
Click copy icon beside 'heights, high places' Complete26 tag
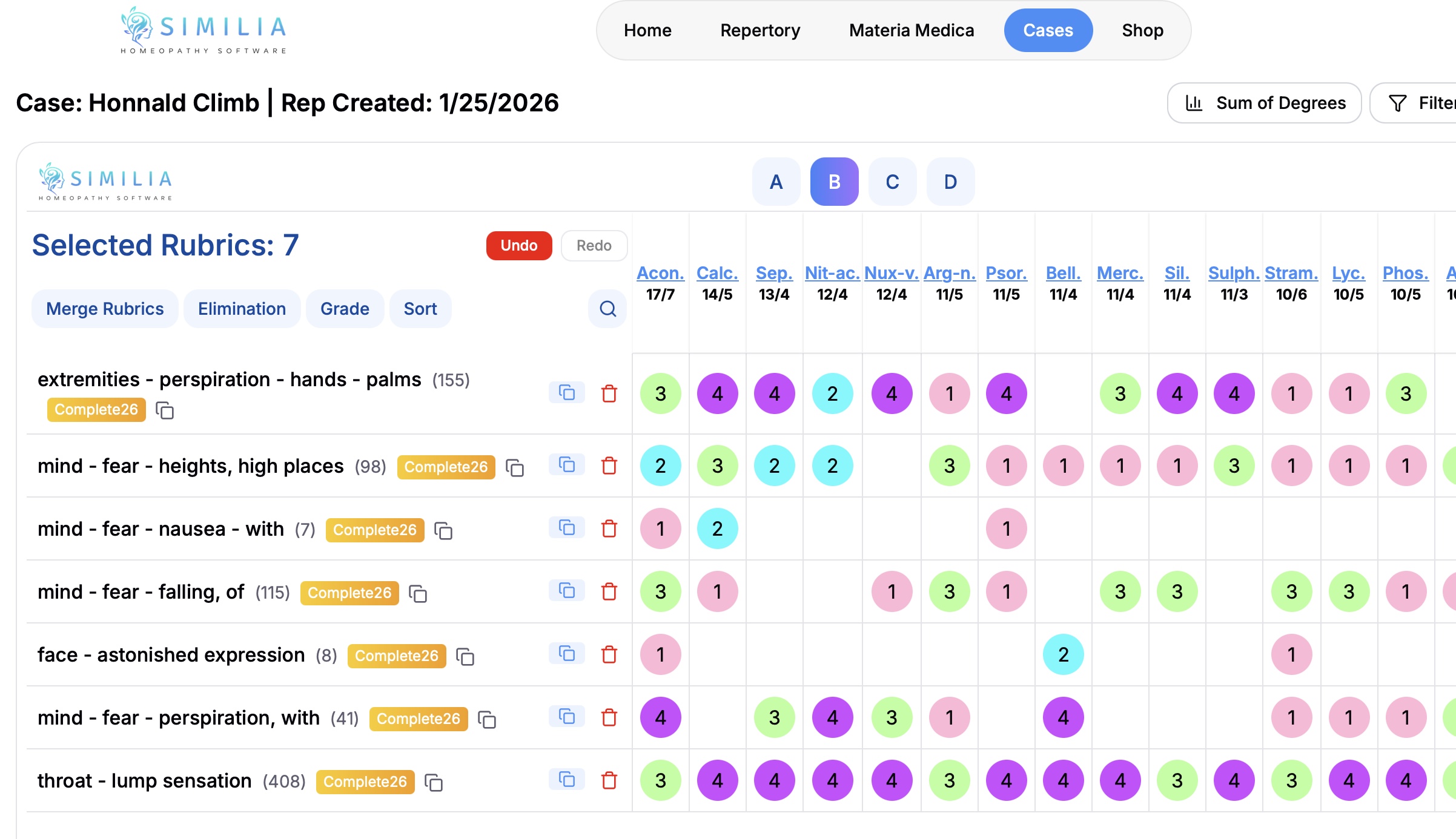point(515,468)
